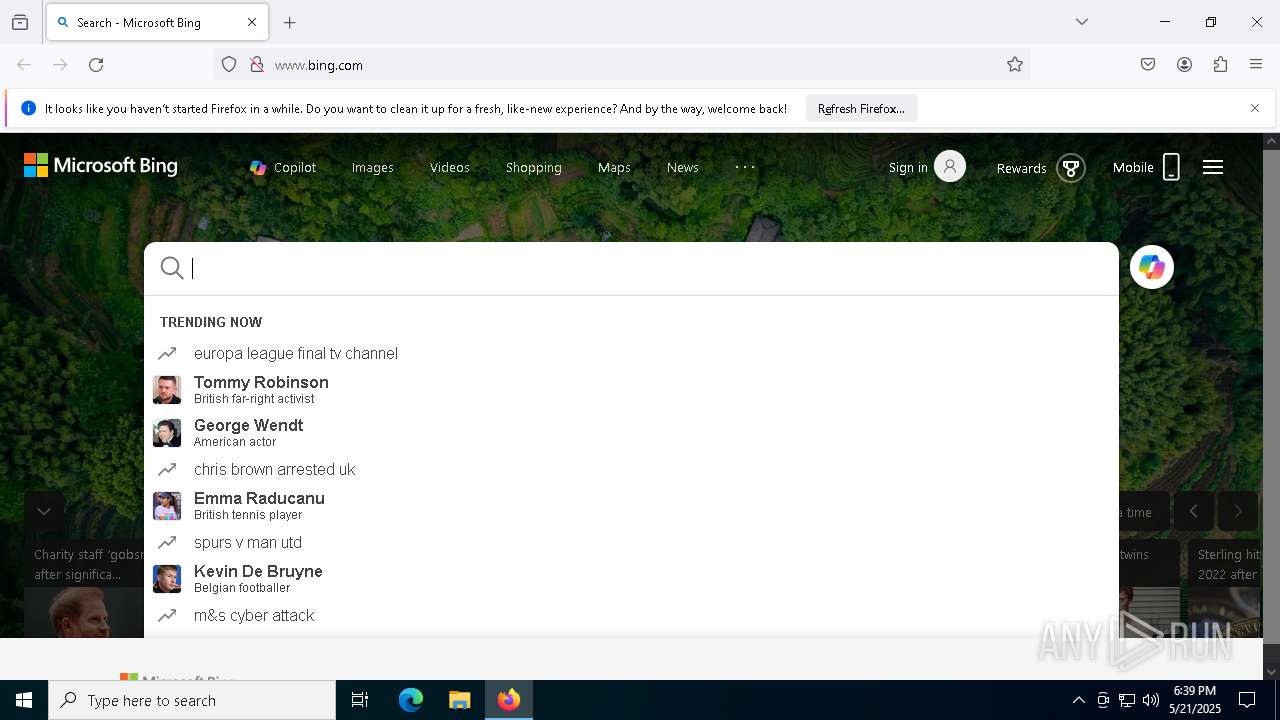The height and width of the screenshot is (720, 1280).
Task: Select the Kevin De Bruyne suggestion
Action: point(631,578)
